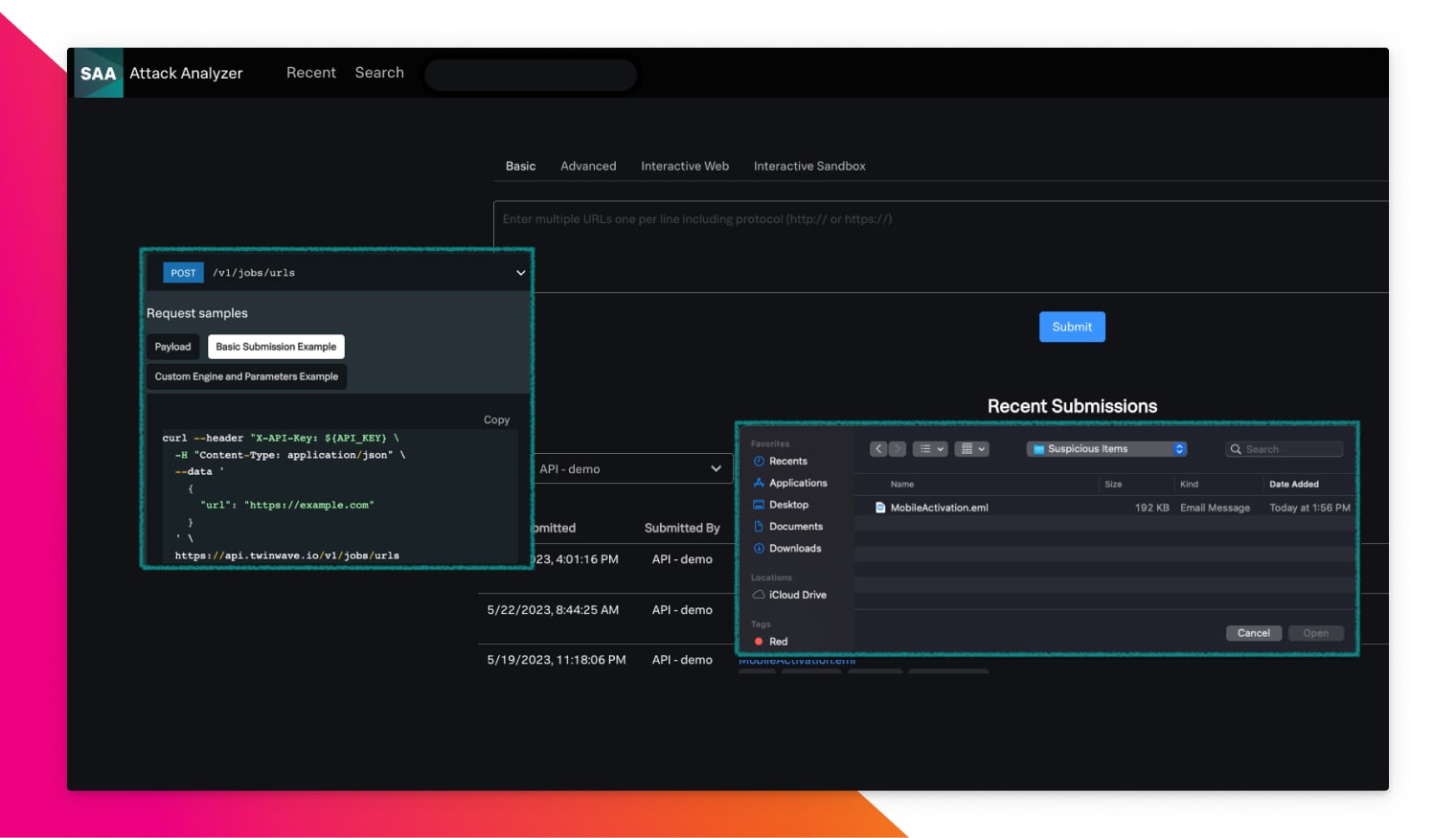Switch to the Basic tab

[520, 167]
